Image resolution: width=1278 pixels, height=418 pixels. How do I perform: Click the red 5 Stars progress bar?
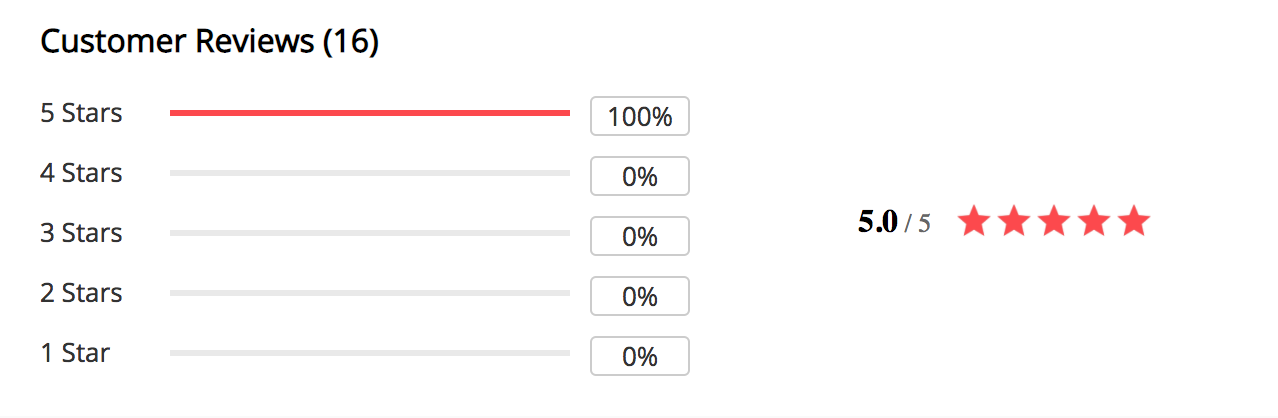(370, 113)
